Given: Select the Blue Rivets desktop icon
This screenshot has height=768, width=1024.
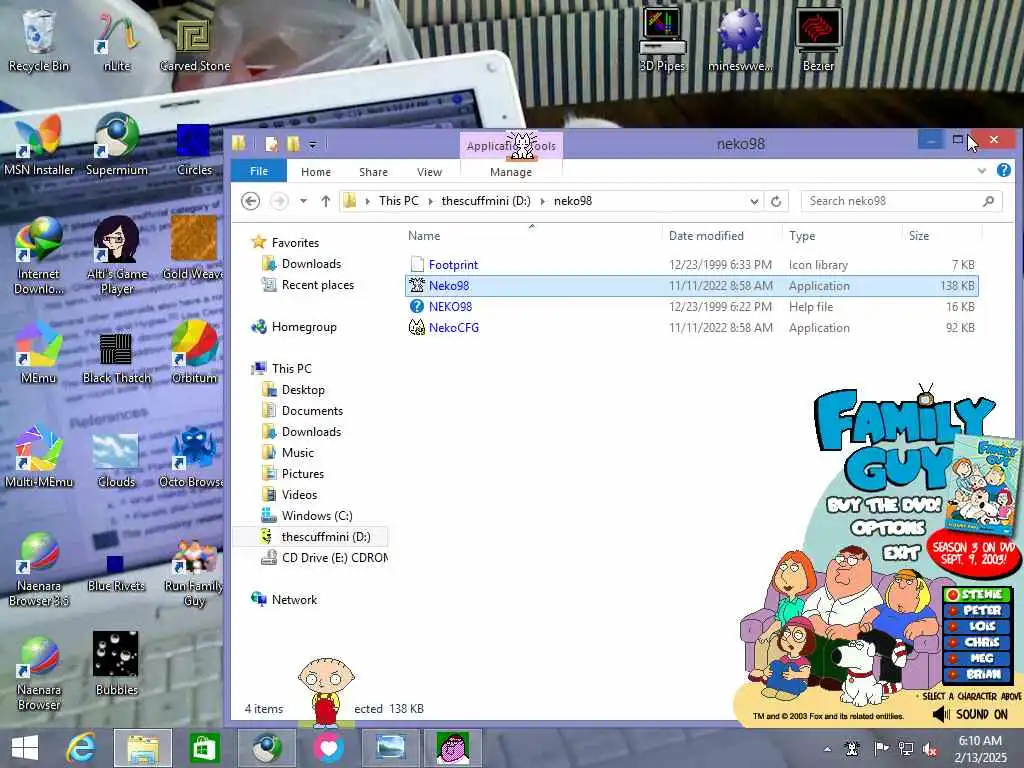Looking at the screenshot, I should click(116, 572).
